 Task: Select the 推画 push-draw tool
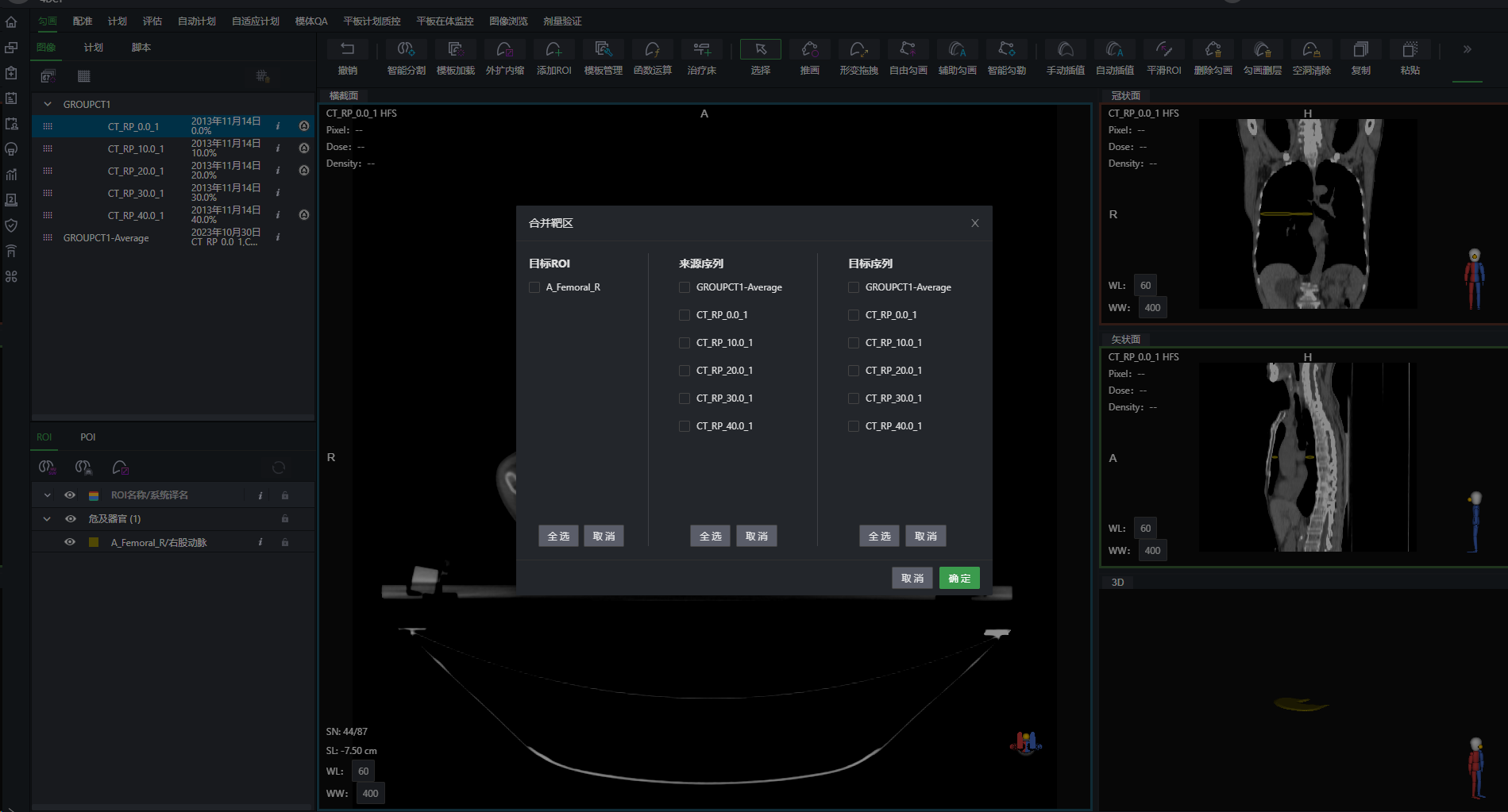pyautogui.click(x=810, y=50)
